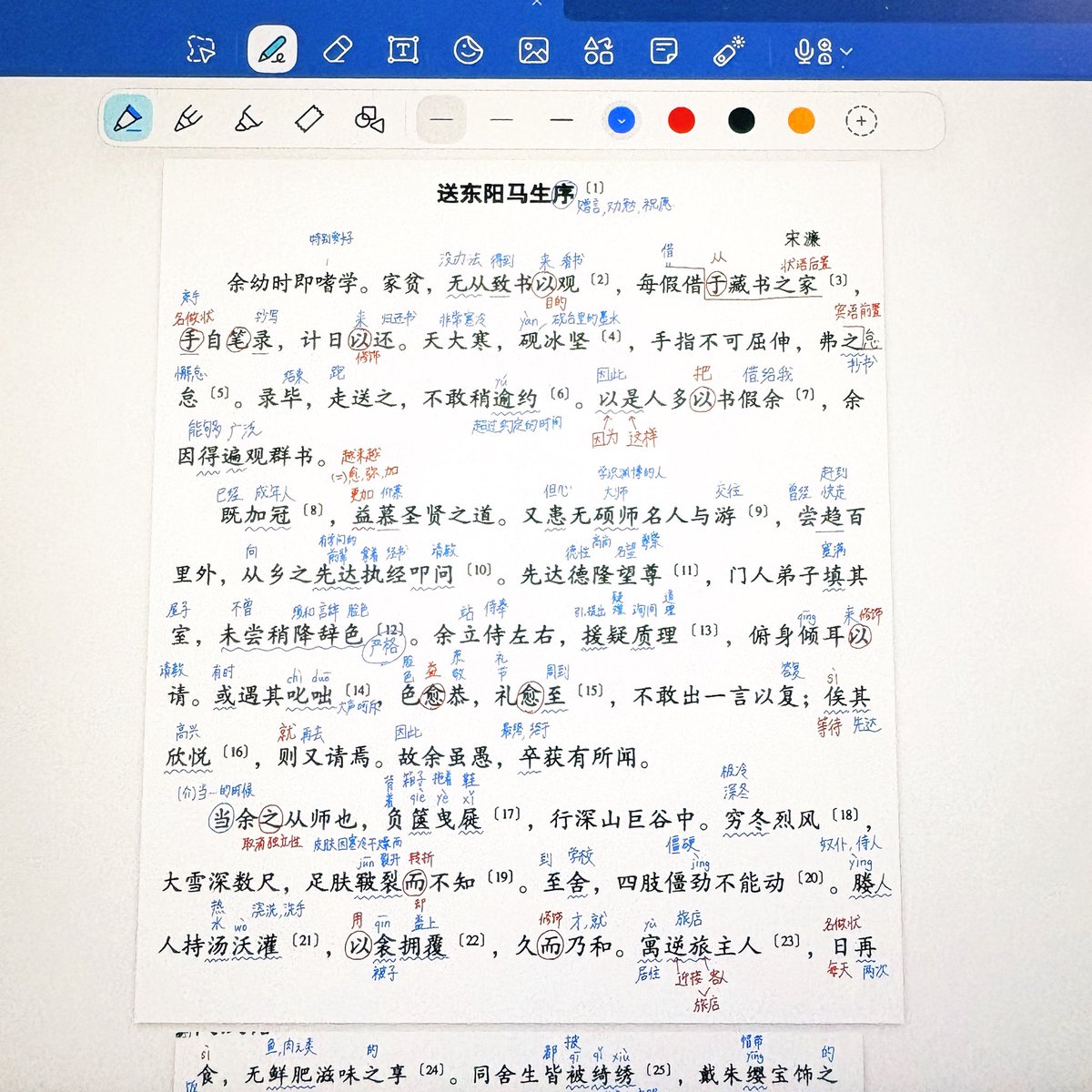Pick the orange pen color
Image resolution: width=1092 pixels, height=1092 pixels.
coord(802,120)
